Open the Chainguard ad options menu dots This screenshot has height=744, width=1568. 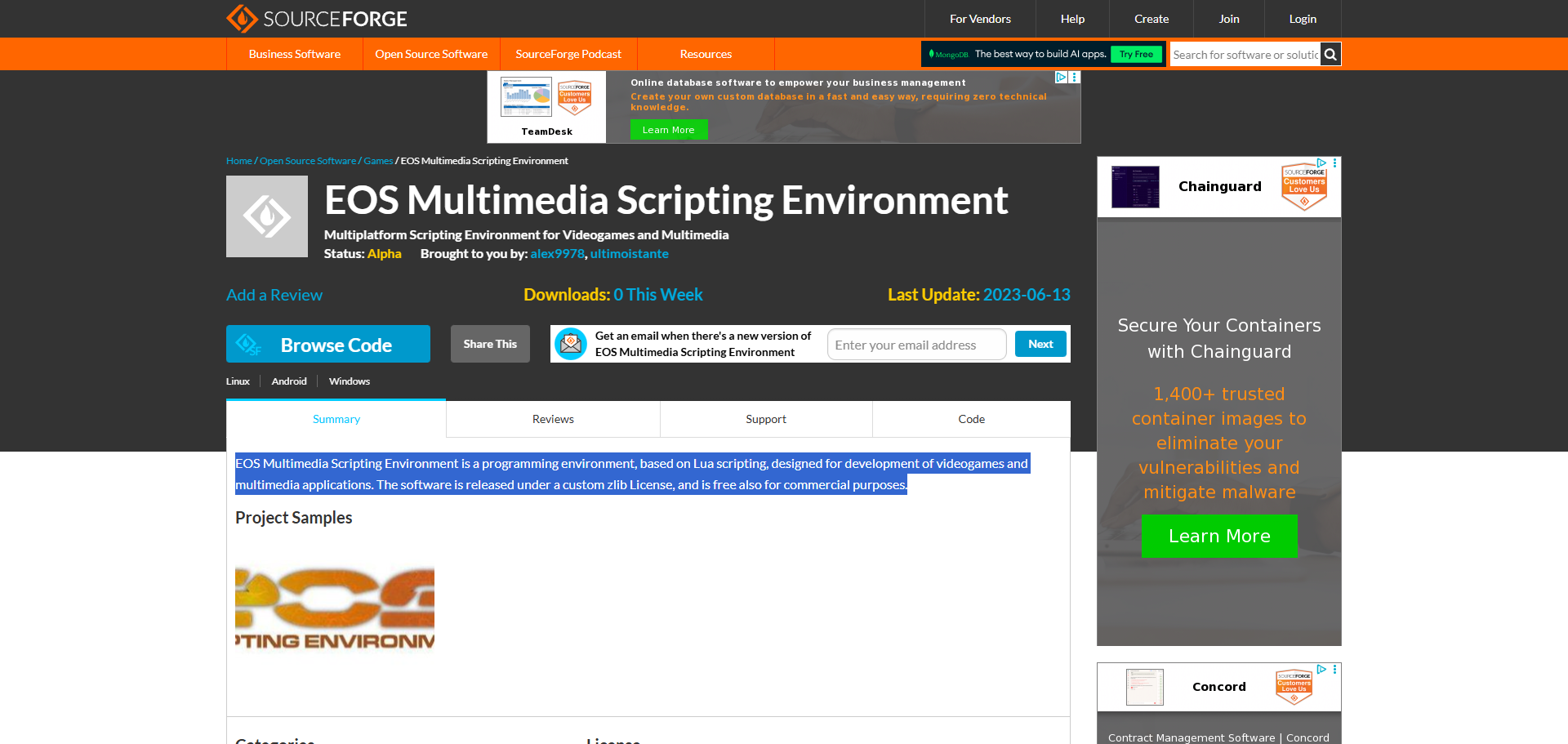[x=1334, y=163]
